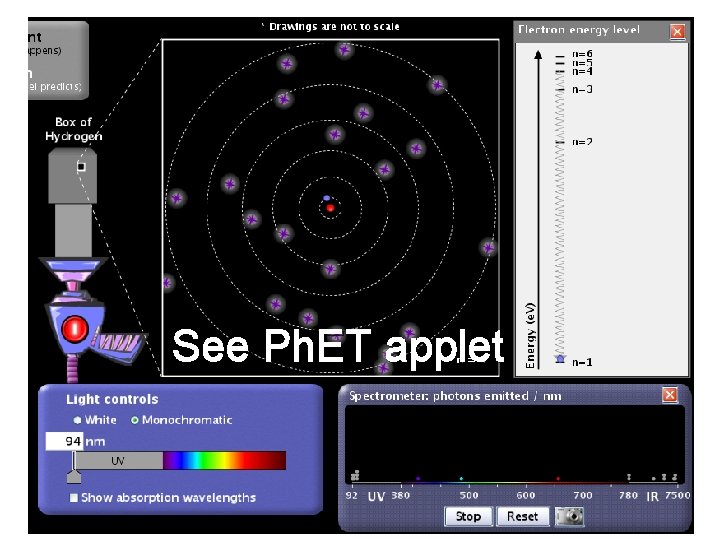Click the '7500' spectrometer axis label
The image size is (720, 540).
click(677, 495)
